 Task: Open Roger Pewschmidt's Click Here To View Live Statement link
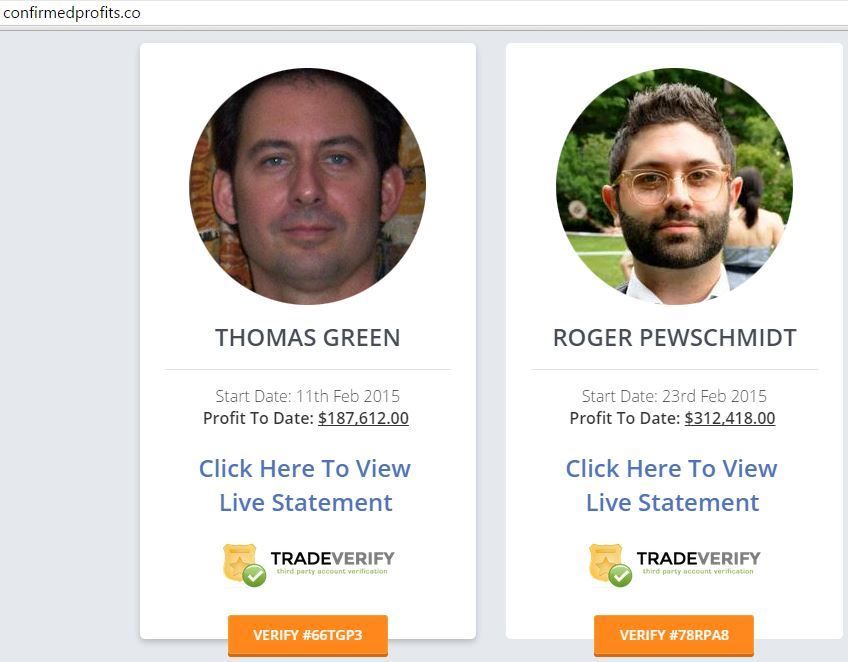point(672,485)
